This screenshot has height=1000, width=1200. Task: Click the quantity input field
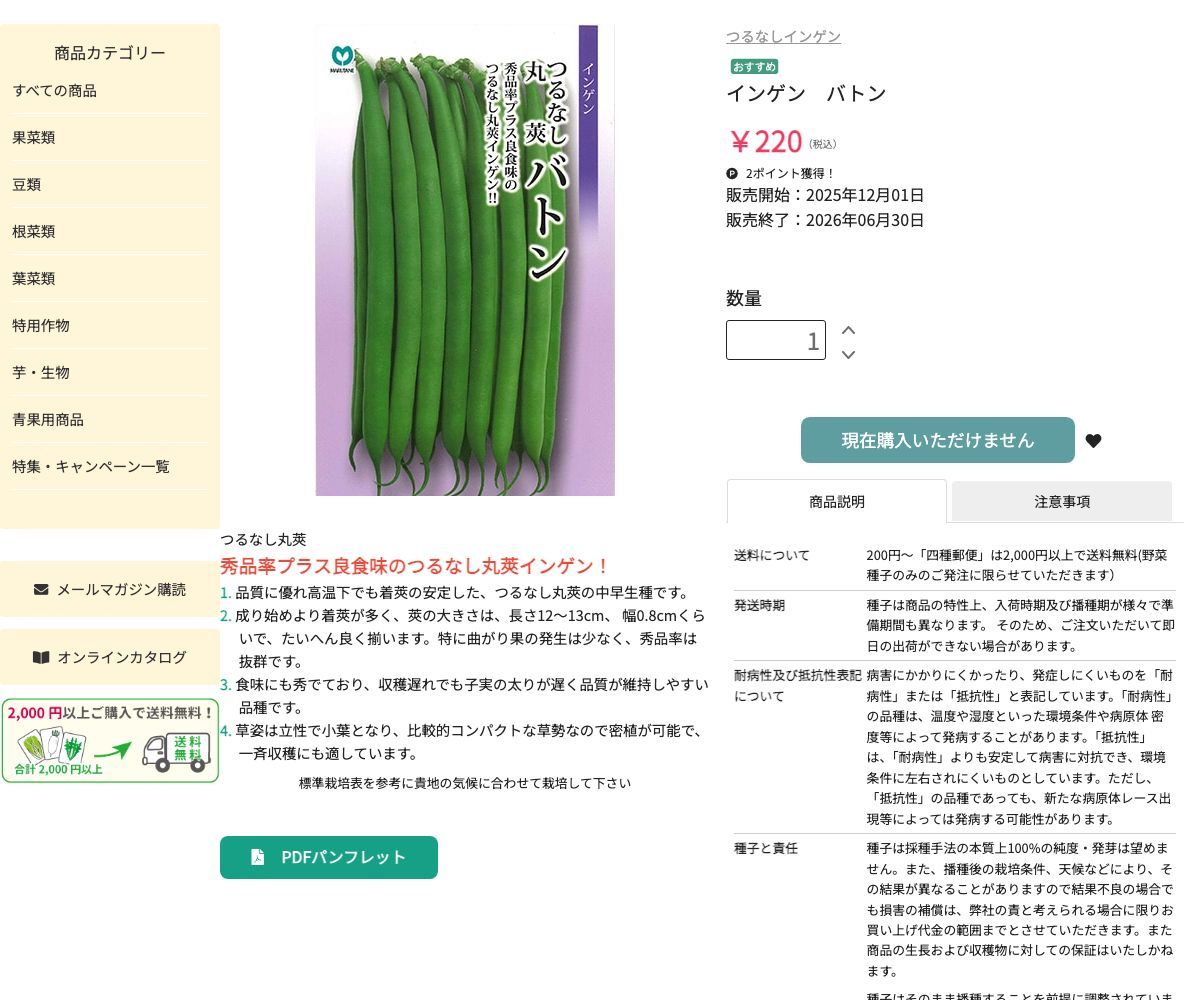[x=775, y=340]
